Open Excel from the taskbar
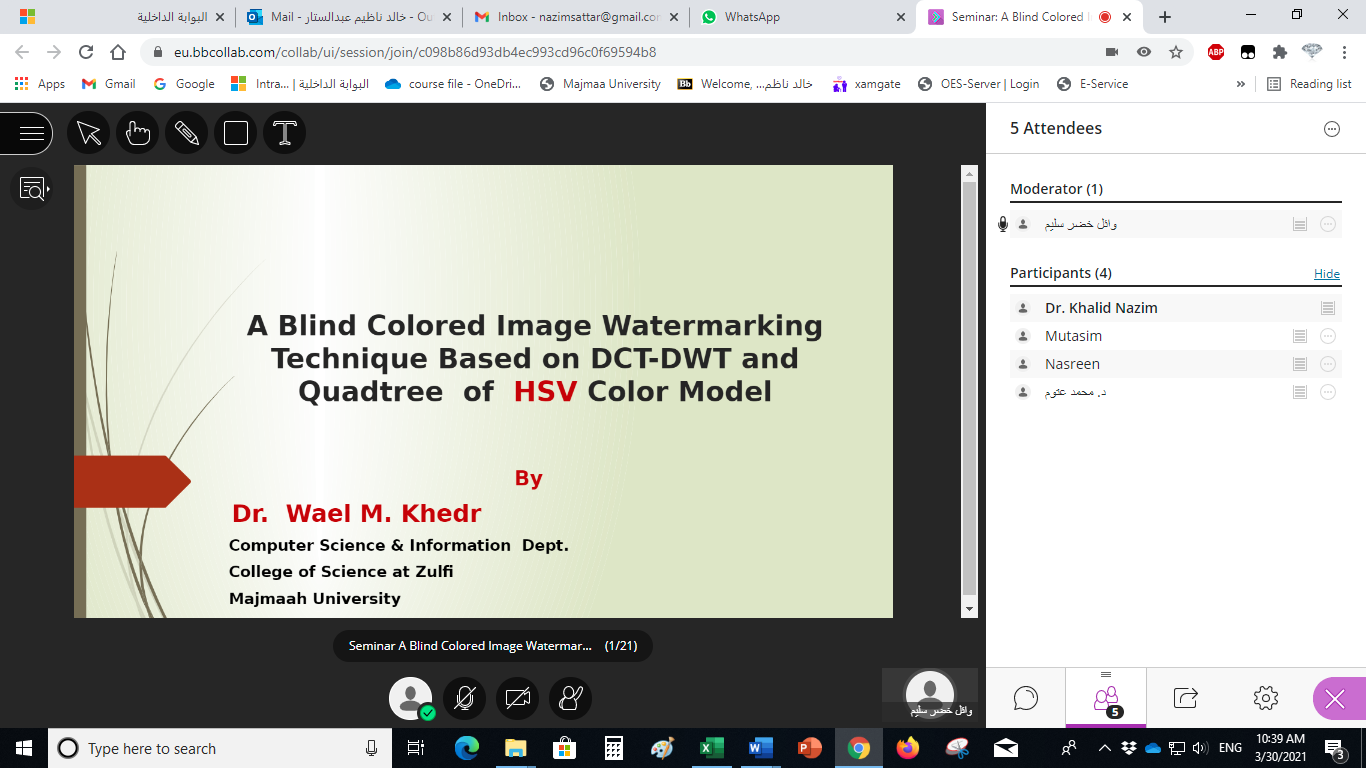This screenshot has width=1366, height=768. tap(711, 748)
